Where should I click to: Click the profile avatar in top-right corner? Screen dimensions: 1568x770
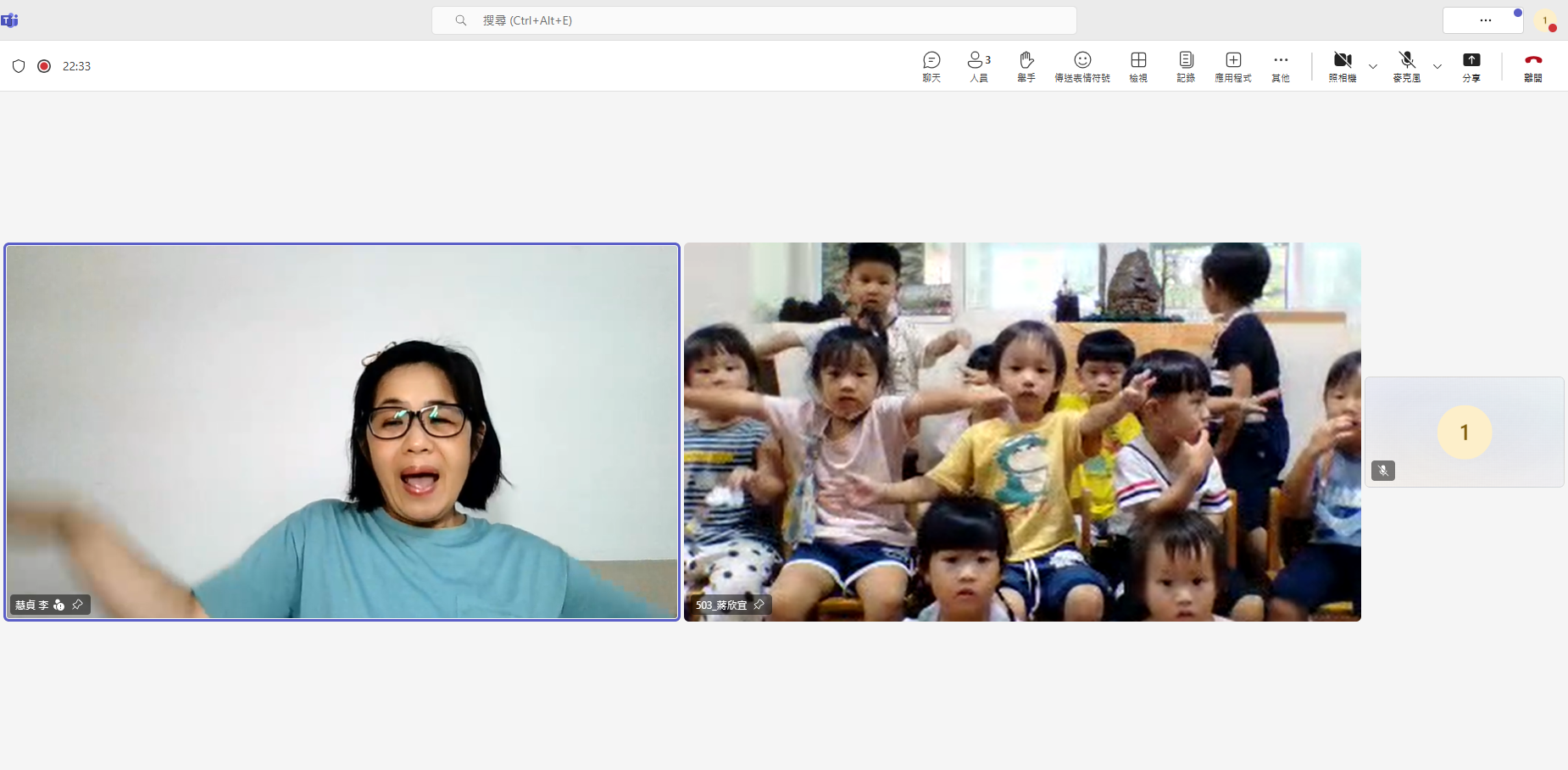pyautogui.click(x=1545, y=20)
